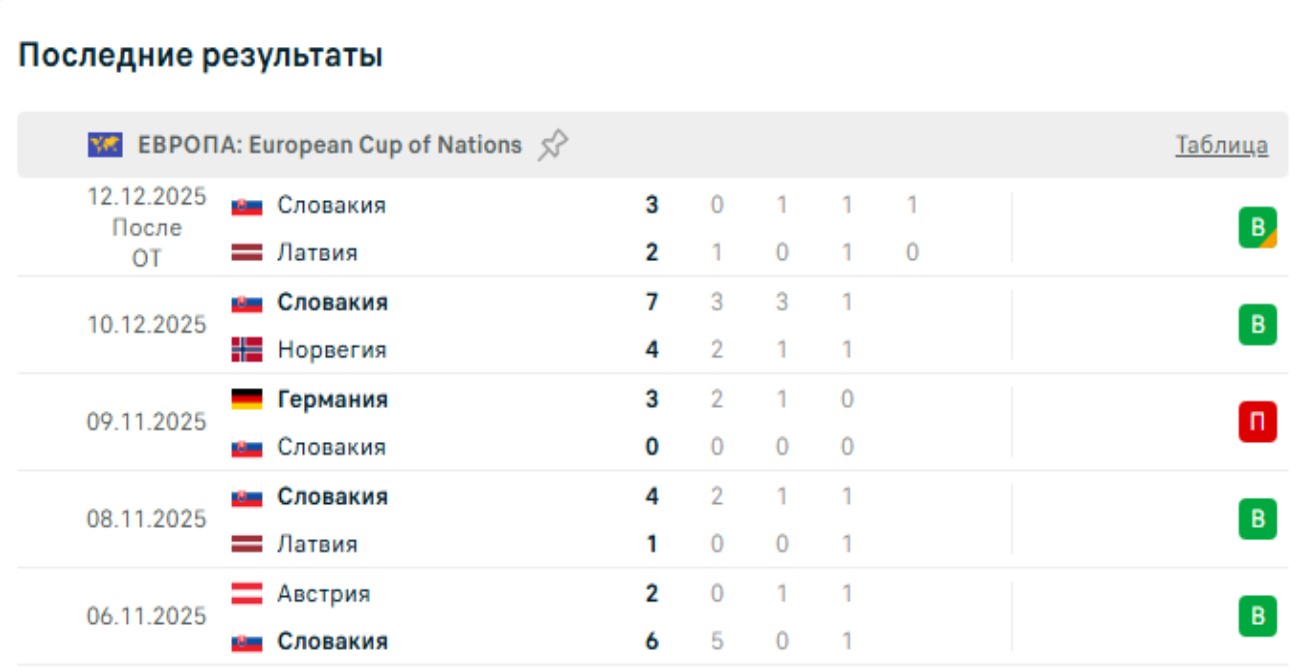Open the 09.11.2025 match date
1302x672 pixels.
(146, 422)
